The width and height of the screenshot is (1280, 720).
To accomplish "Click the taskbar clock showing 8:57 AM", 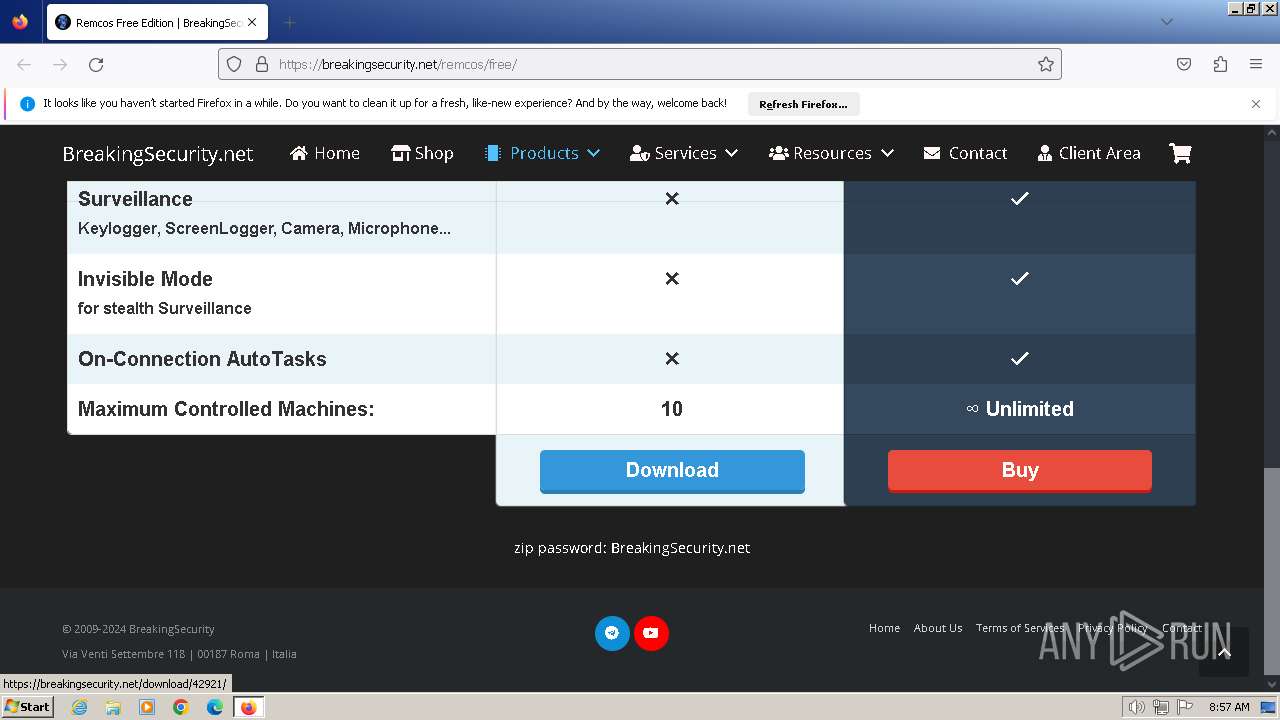I will pos(1229,707).
